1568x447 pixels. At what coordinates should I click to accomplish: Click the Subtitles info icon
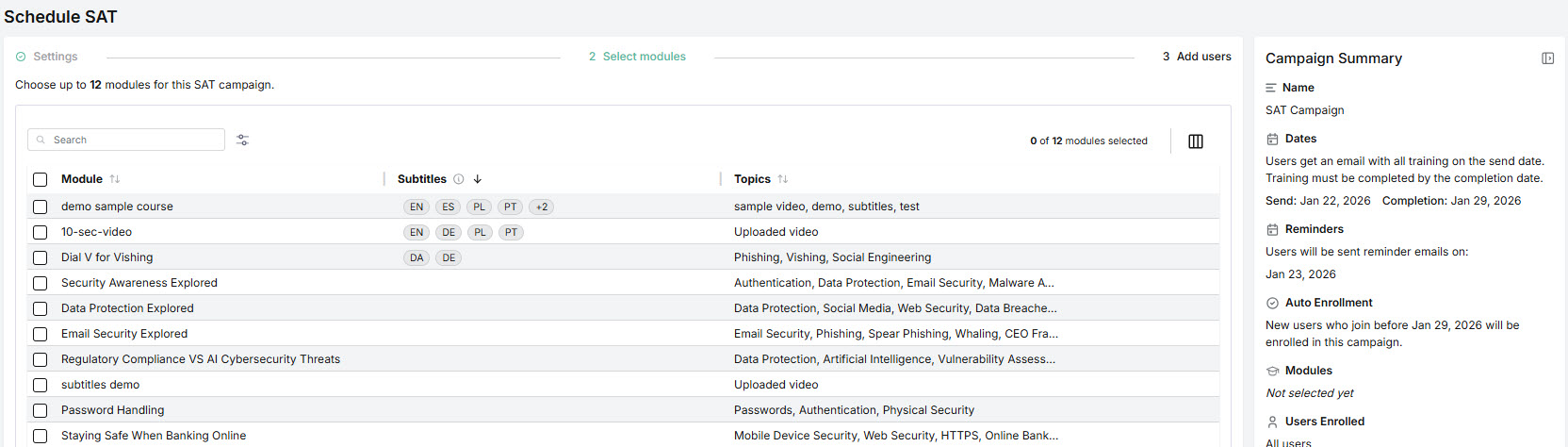459,179
